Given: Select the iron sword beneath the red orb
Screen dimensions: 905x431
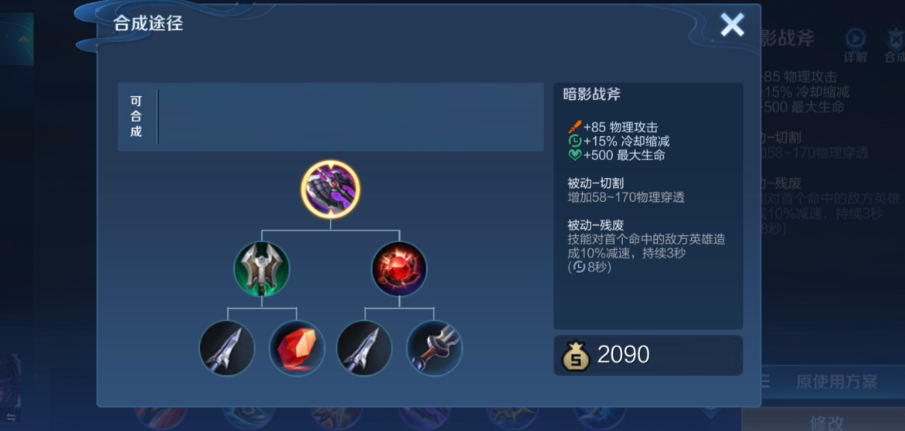Looking at the screenshot, I should coord(364,348).
